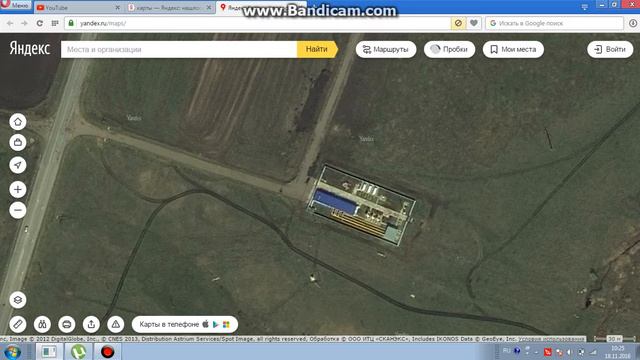640x360 pixels.
Task: Click the Войти sign-in button
Action: pos(610,49)
